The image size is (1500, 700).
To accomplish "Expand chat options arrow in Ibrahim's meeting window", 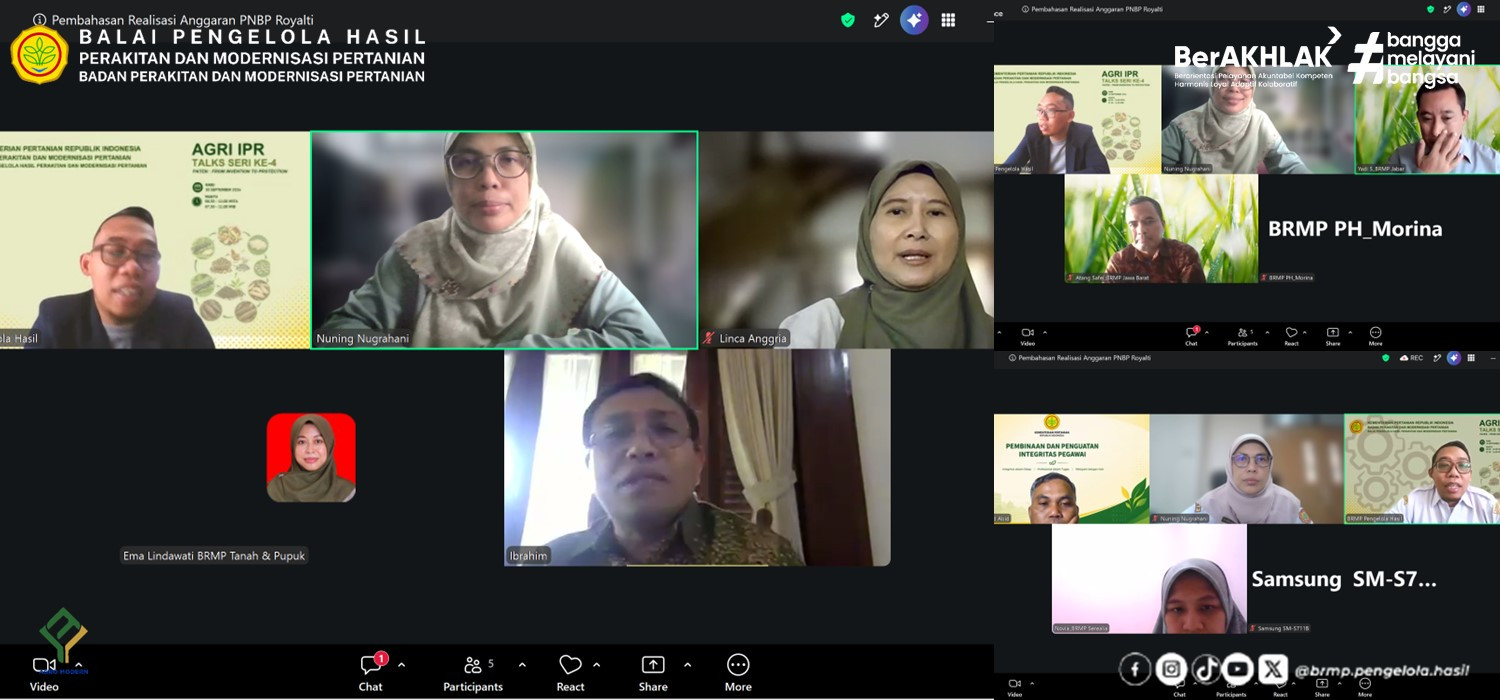I will (x=402, y=665).
